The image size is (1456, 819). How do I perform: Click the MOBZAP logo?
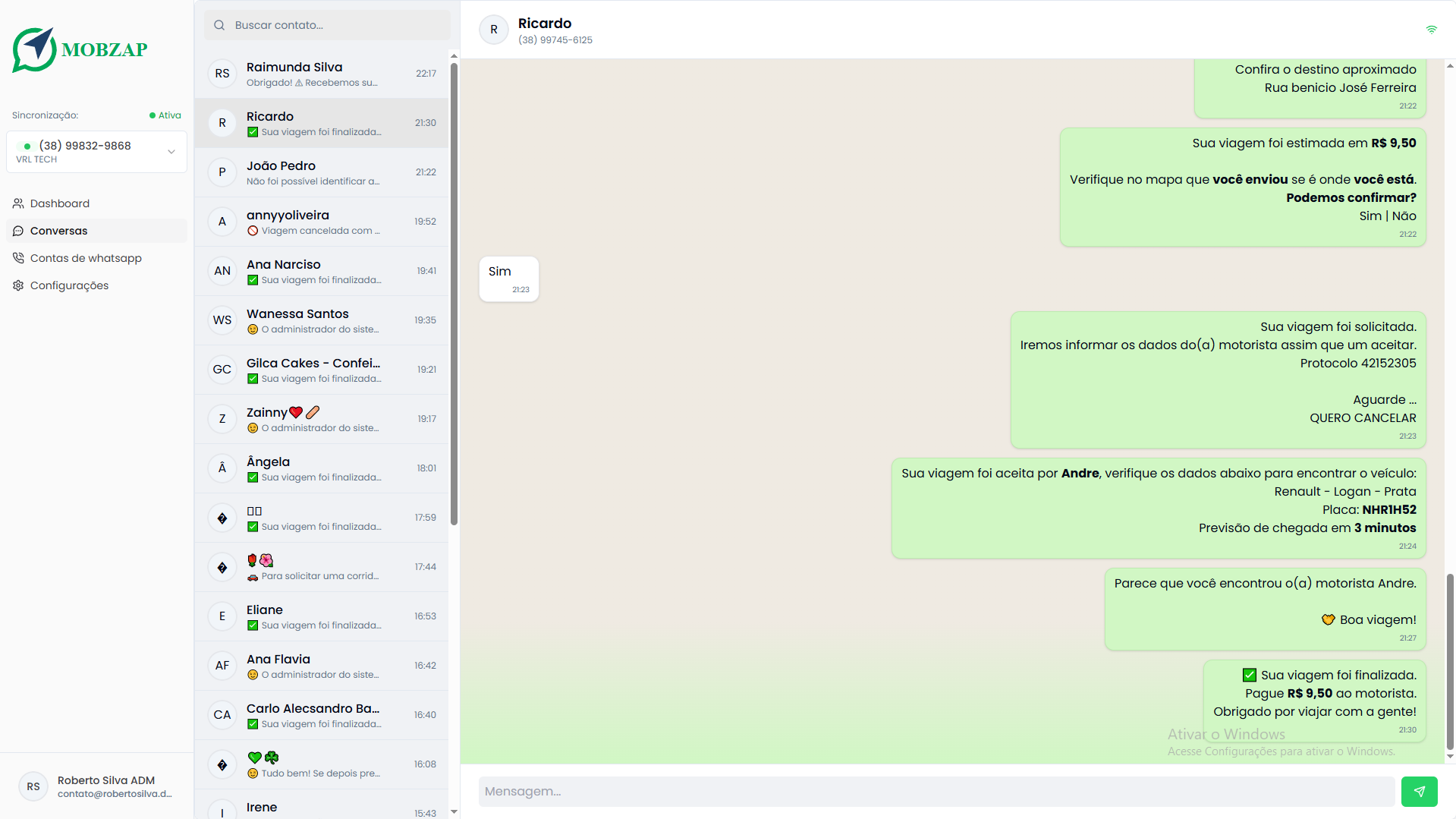click(79, 49)
